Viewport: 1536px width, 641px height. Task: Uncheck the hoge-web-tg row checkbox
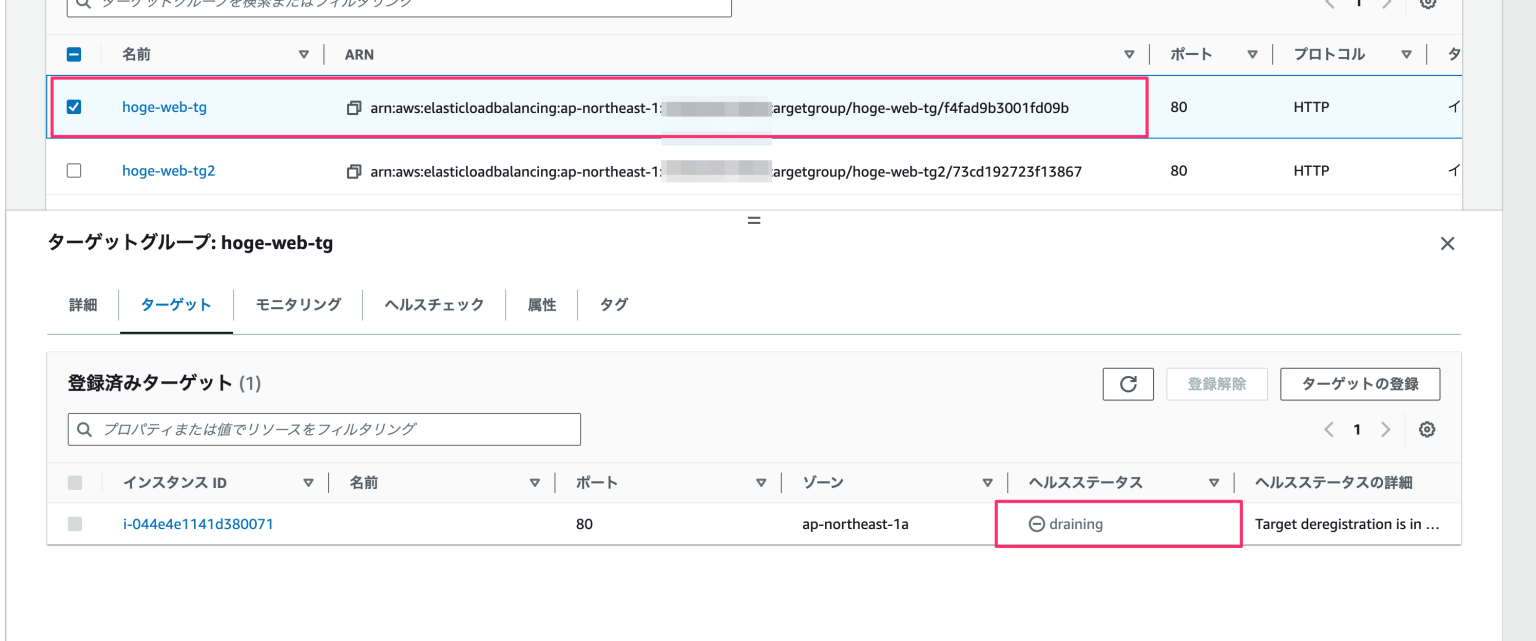73,107
